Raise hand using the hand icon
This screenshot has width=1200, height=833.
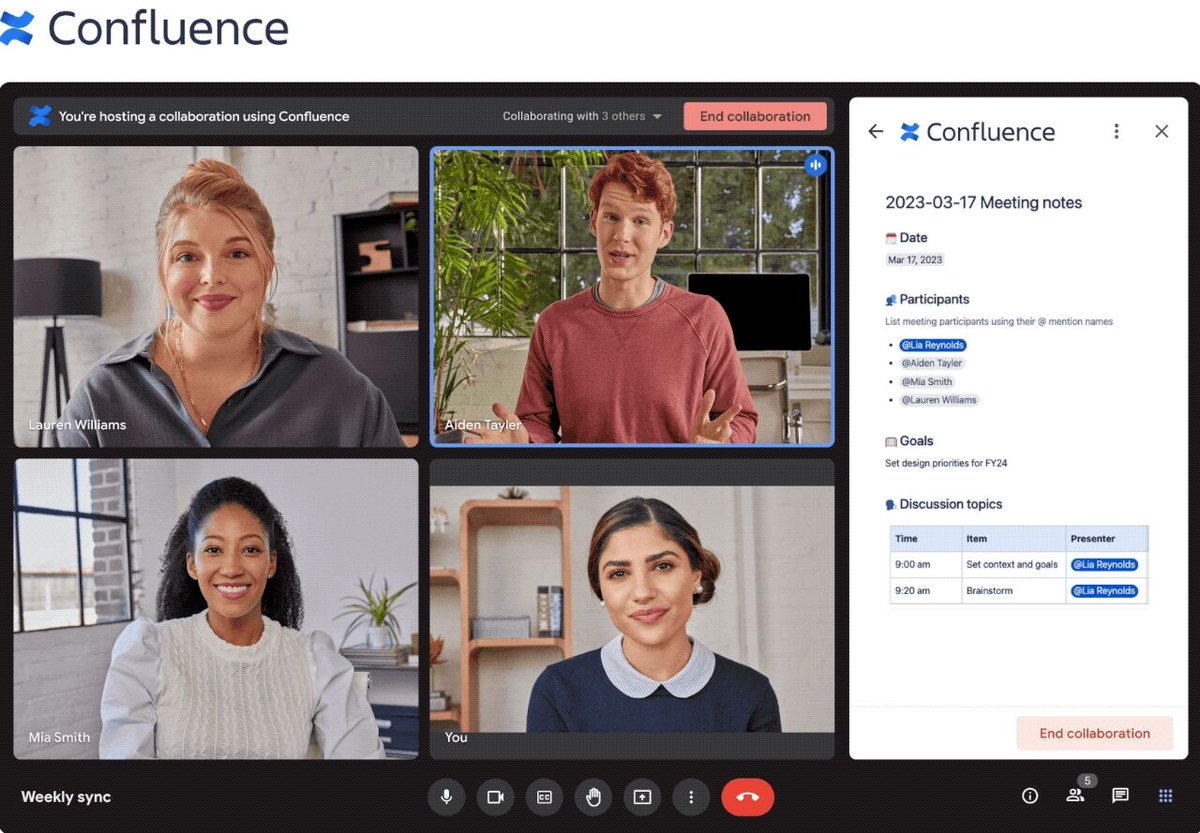[x=593, y=797]
